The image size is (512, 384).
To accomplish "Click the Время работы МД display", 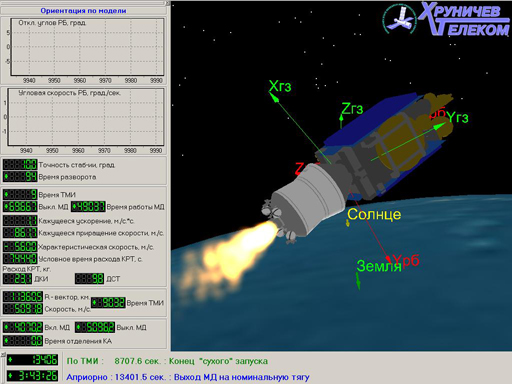I will (x=88, y=207).
